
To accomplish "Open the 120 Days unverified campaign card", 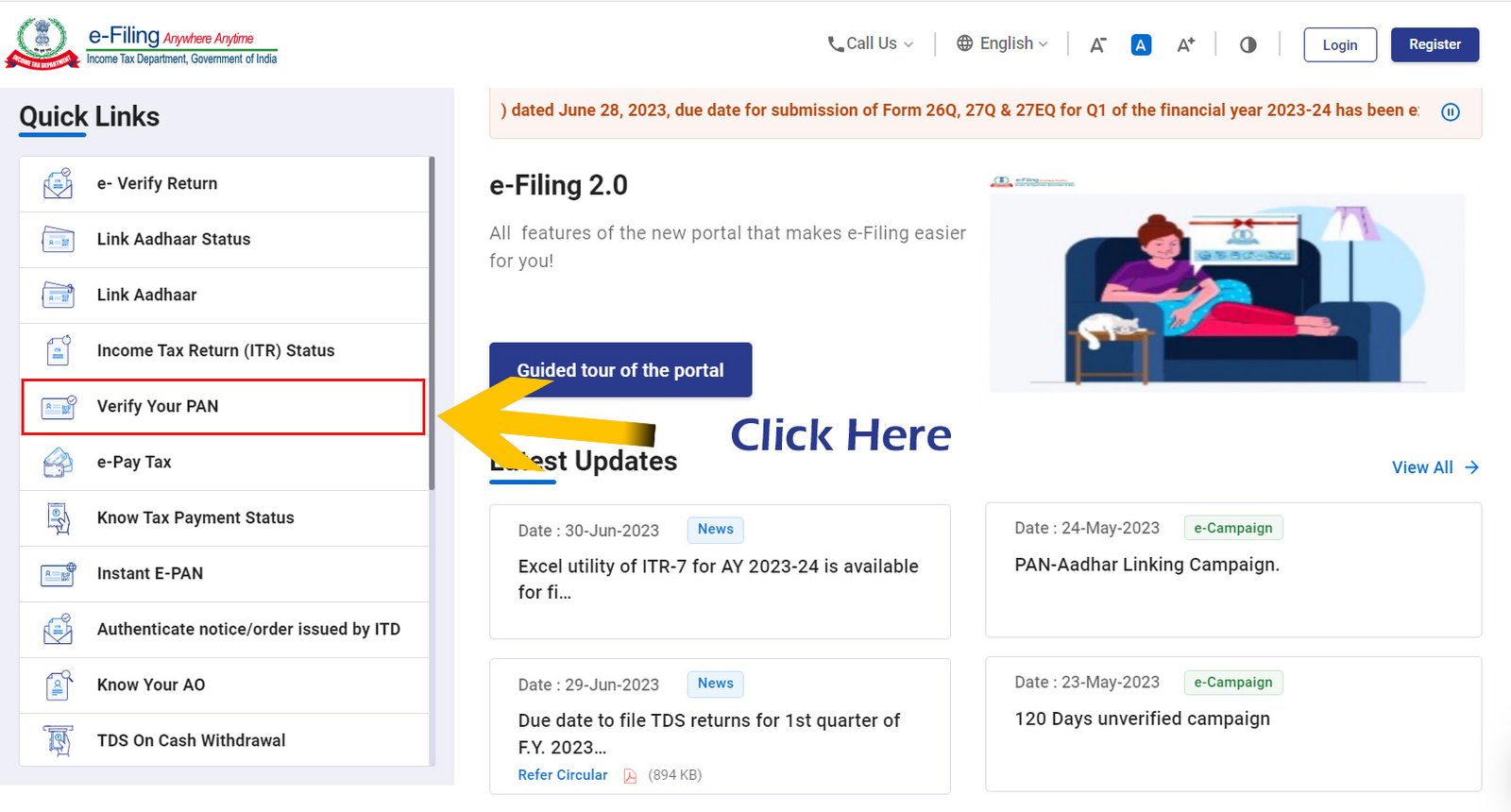I will tap(1233, 724).
